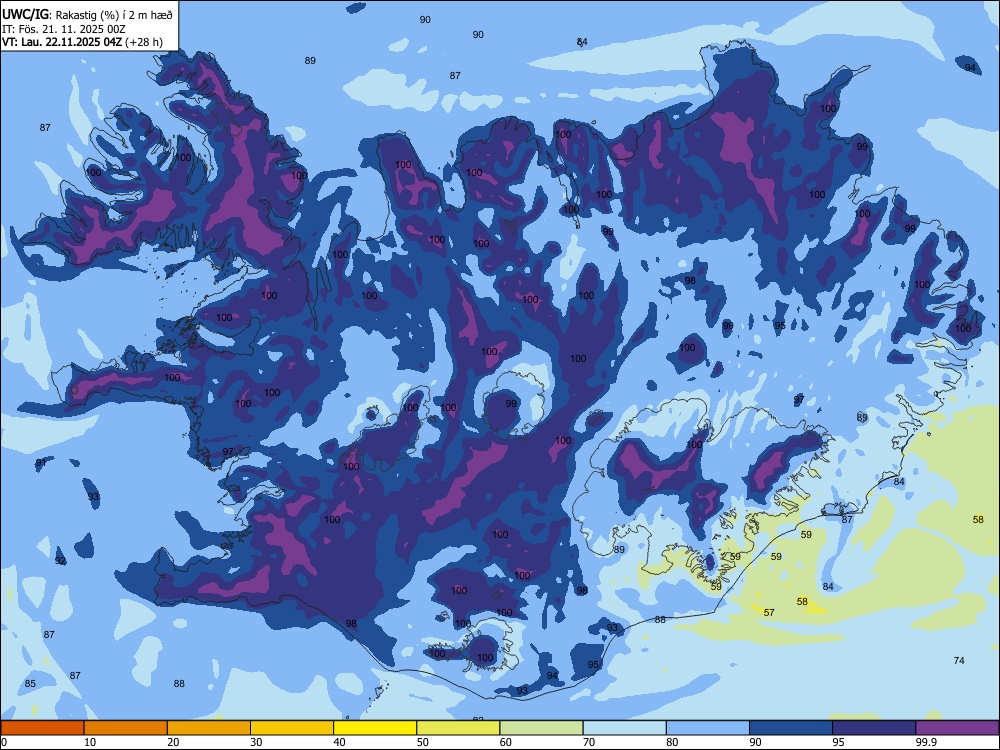The height and width of the screenshot is (750, 1000).
Task: Click the 80–90 light blue legend swatch
Action: tap(708, 728)
